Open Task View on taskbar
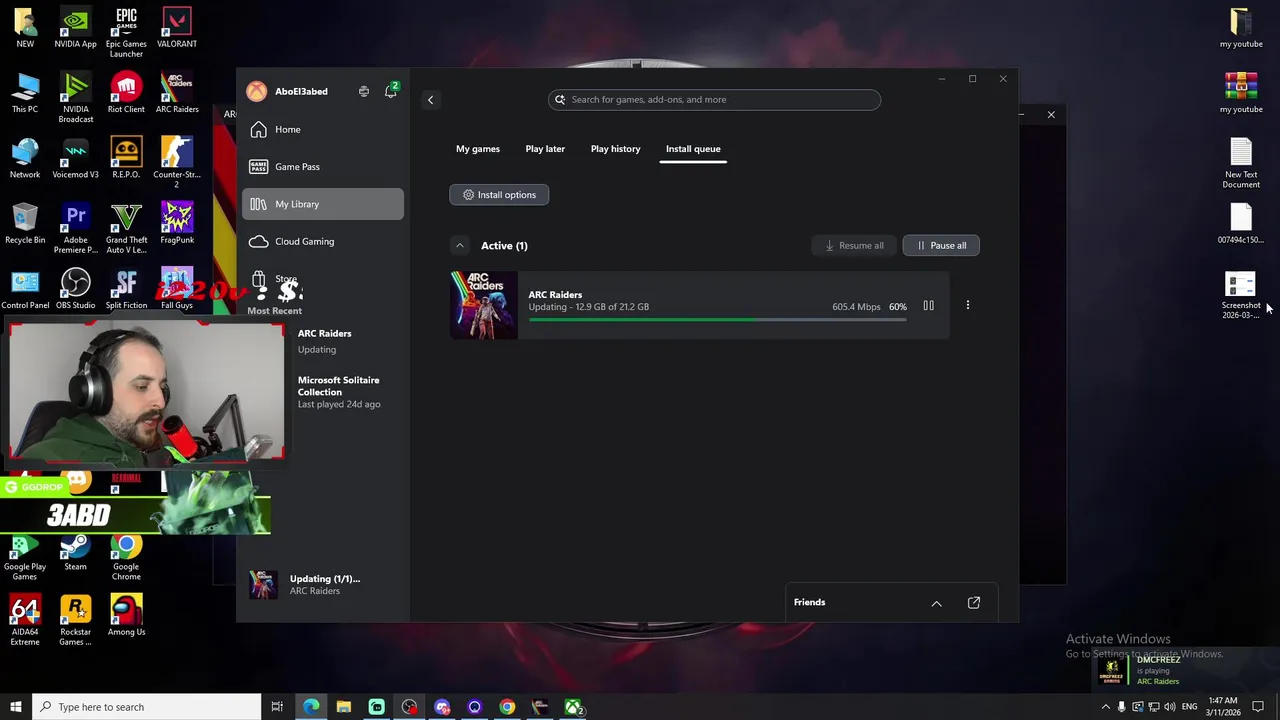This screenshot has height=720, width=1280. 277,707
